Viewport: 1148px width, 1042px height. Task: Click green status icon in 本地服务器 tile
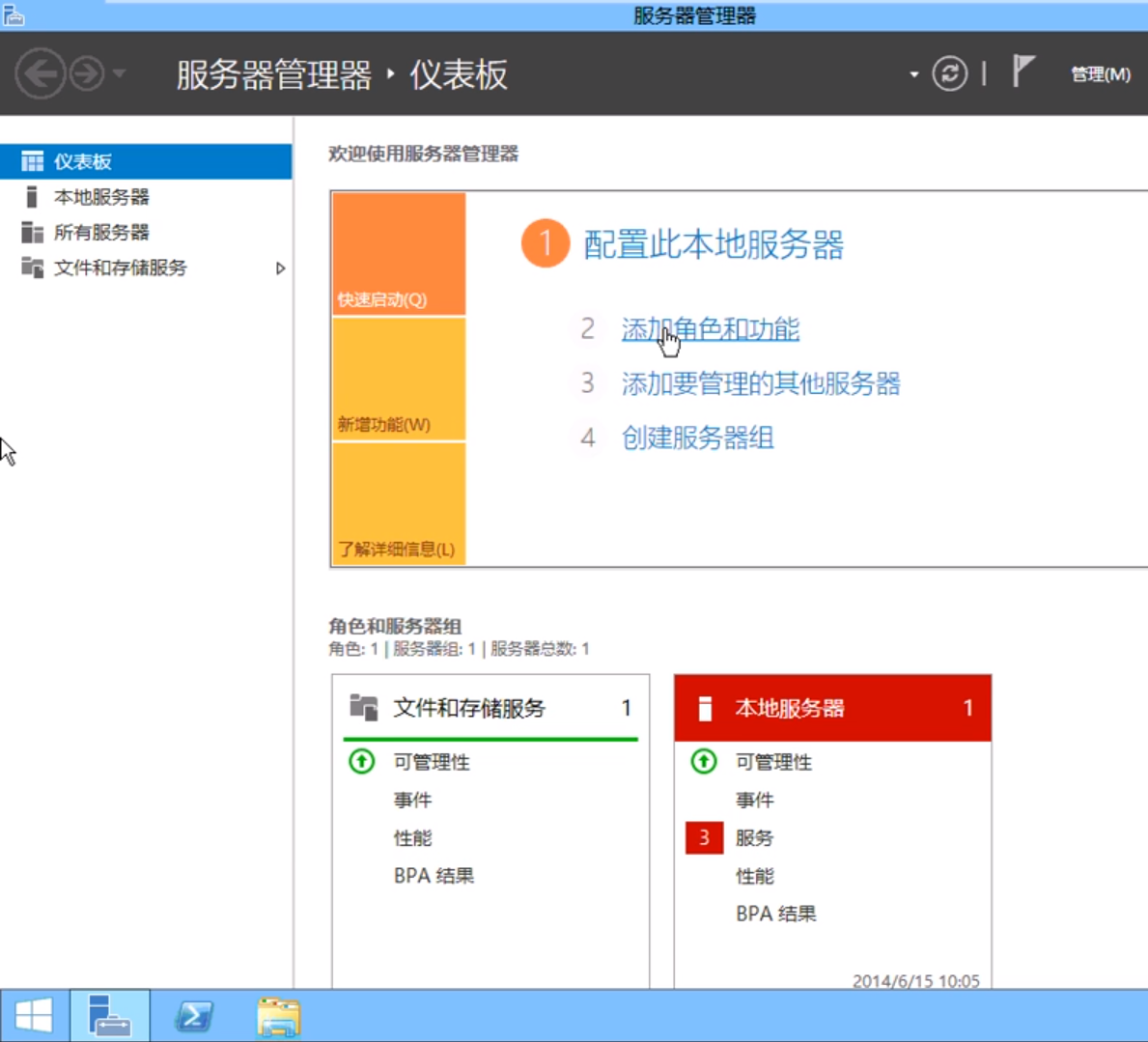coord(704,762)
